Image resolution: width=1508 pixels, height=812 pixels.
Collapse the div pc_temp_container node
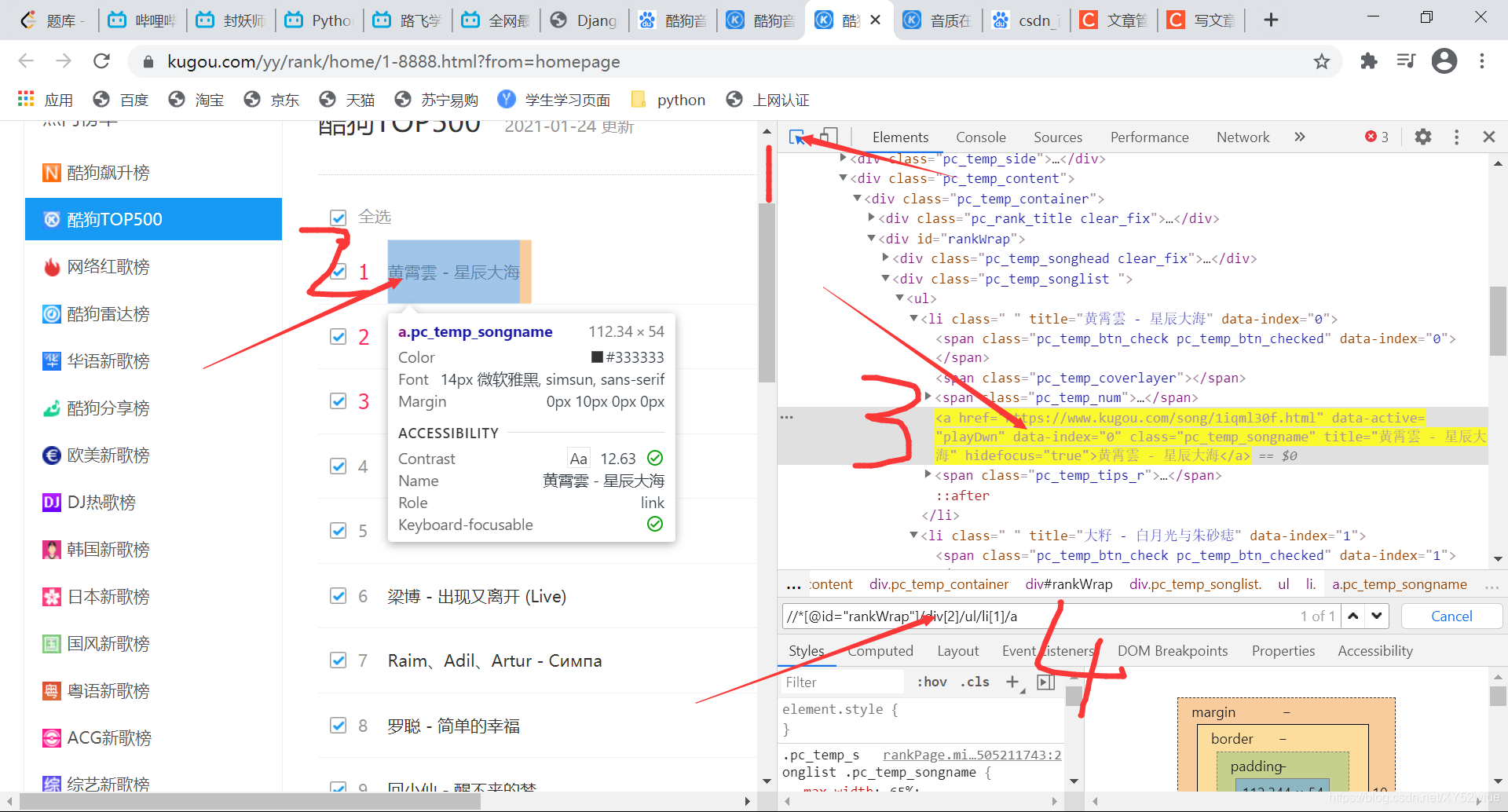click(858, 199)
